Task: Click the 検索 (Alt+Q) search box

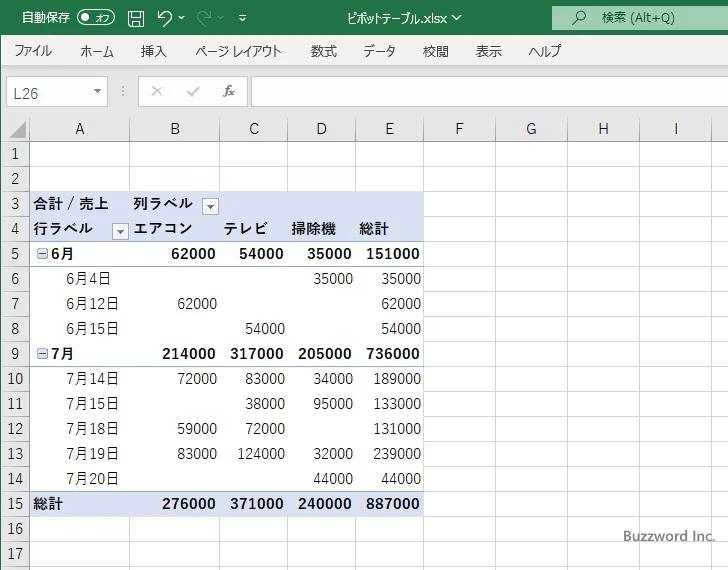Action: coord(640,18)
